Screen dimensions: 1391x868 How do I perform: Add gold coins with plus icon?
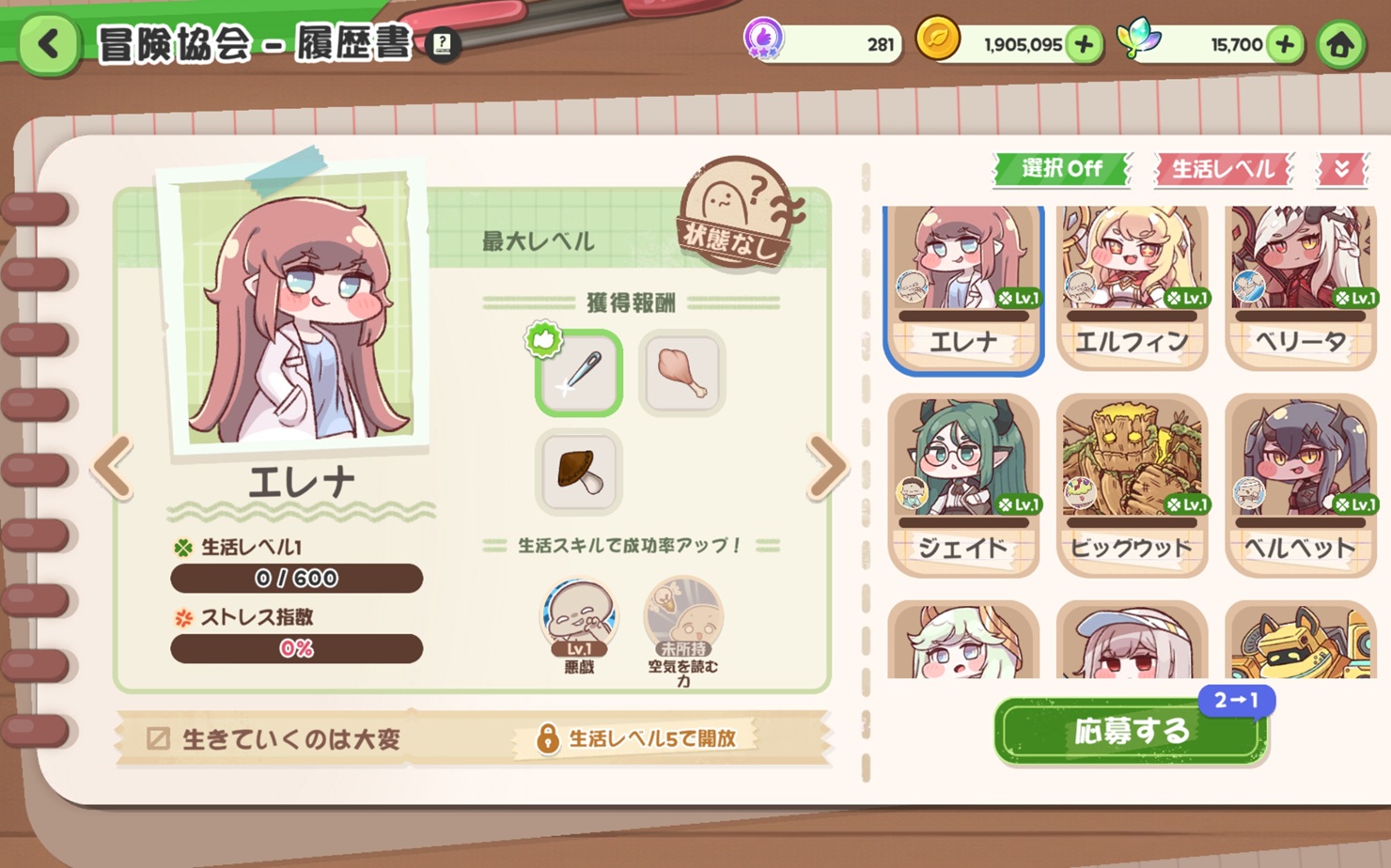(x=1084, y=44)
